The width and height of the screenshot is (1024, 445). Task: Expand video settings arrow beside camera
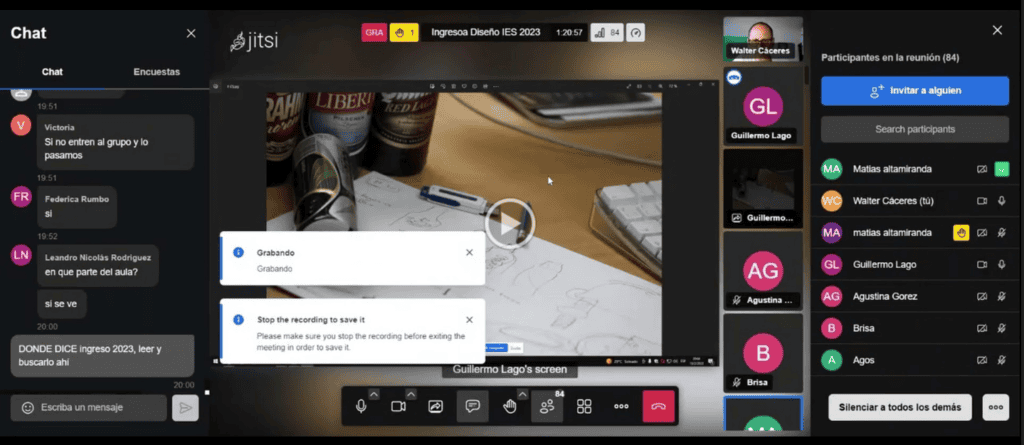pyautogui.click(x=411, y=394)
